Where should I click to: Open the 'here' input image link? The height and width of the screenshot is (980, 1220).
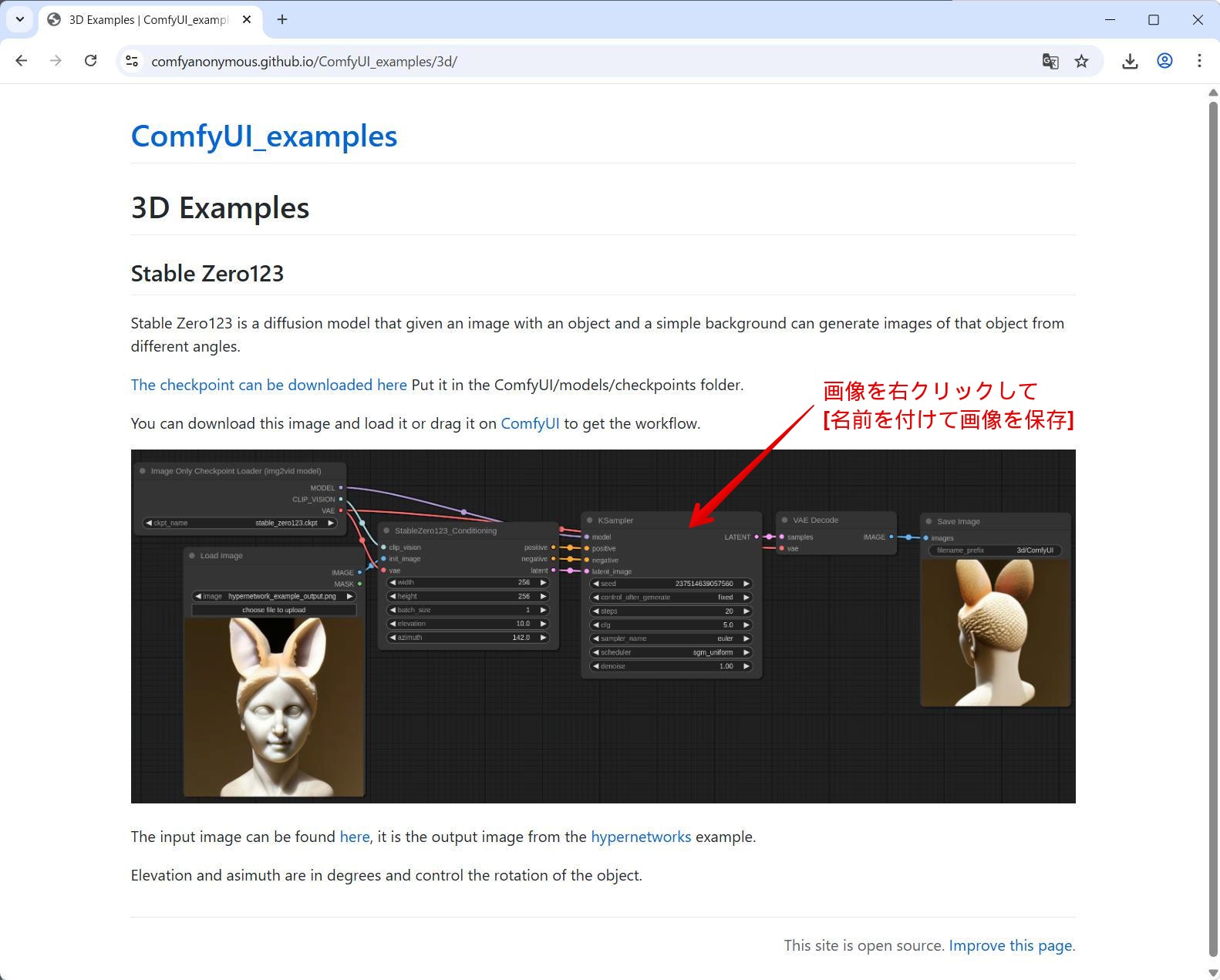point(355,837)
